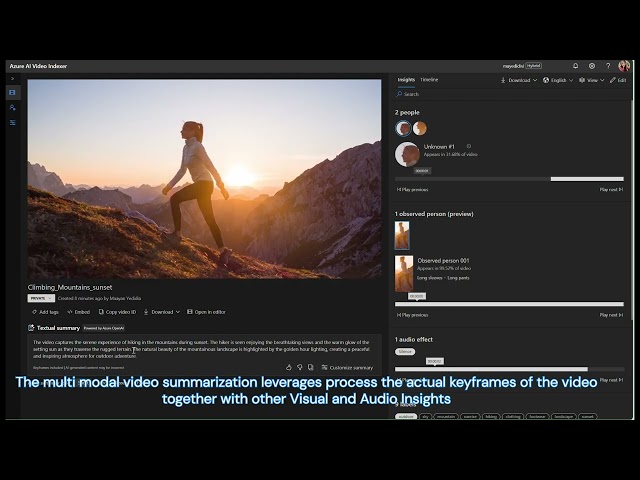Image resolution: width=640 pixels, height=480 pixels.
Task: Open the insights Download dropdown
Action: (x=519, y=80)
